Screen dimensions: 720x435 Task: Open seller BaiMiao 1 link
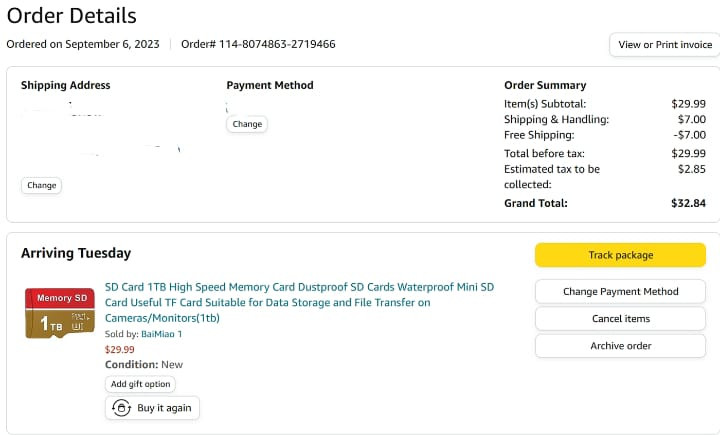(161, 334)
